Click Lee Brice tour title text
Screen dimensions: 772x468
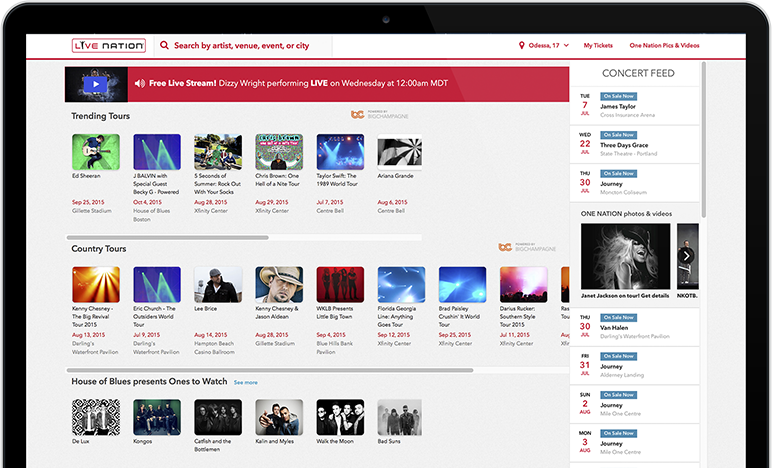(205, 309)
